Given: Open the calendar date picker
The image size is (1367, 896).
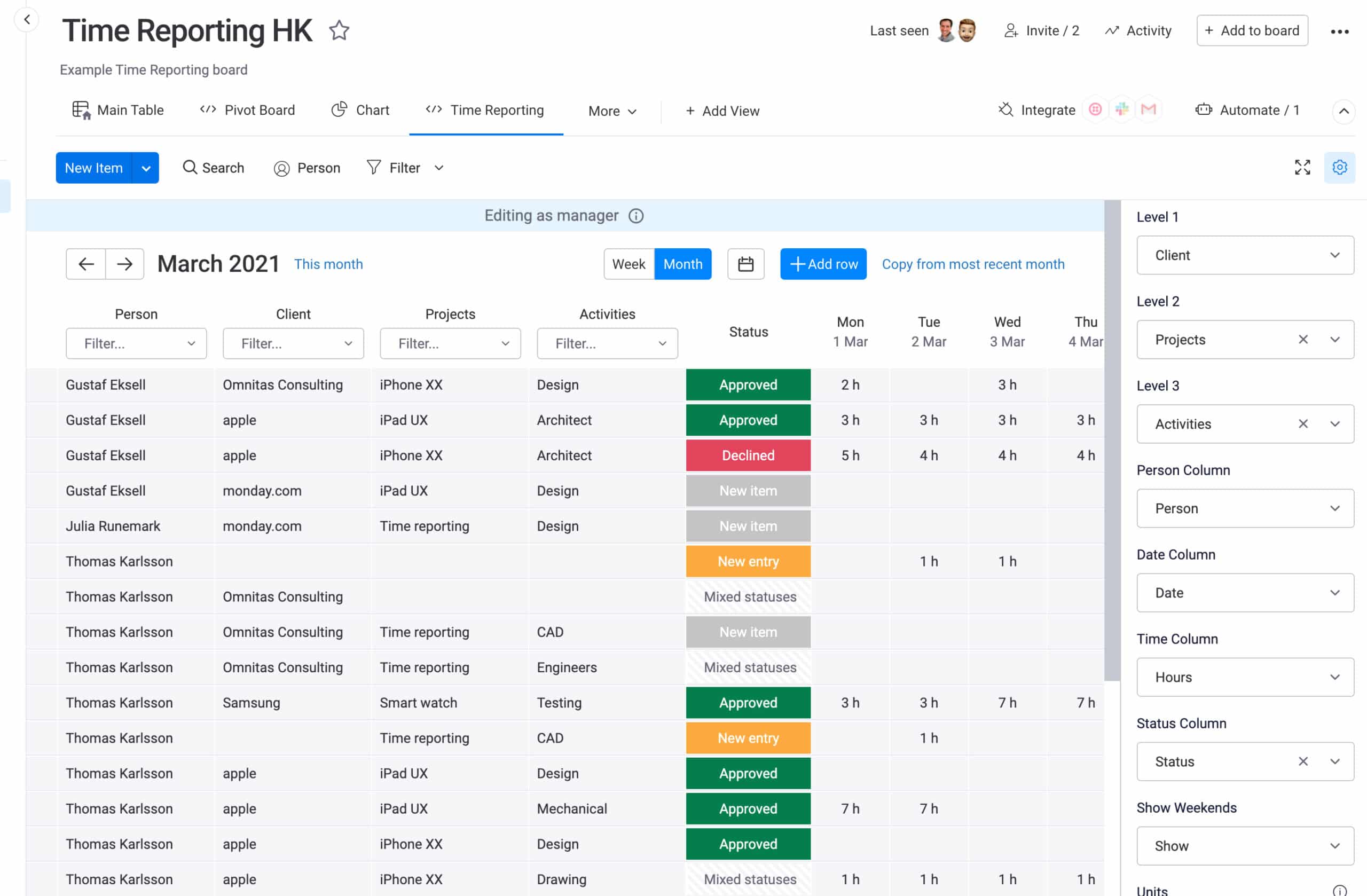Looking at the screenshot, I should 745,264.
